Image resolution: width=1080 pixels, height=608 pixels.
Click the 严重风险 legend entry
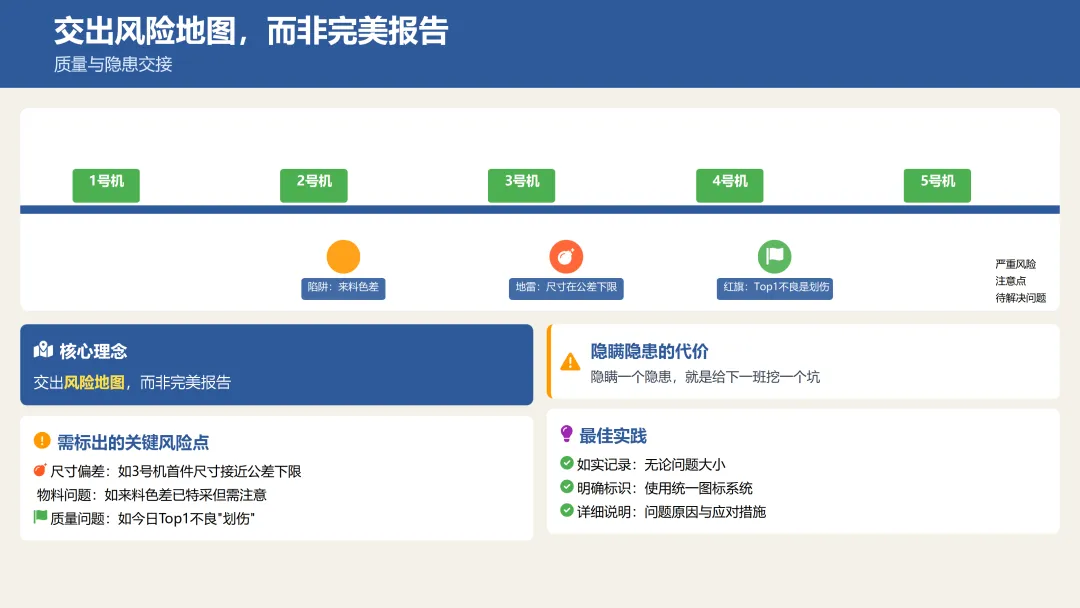1015,264
